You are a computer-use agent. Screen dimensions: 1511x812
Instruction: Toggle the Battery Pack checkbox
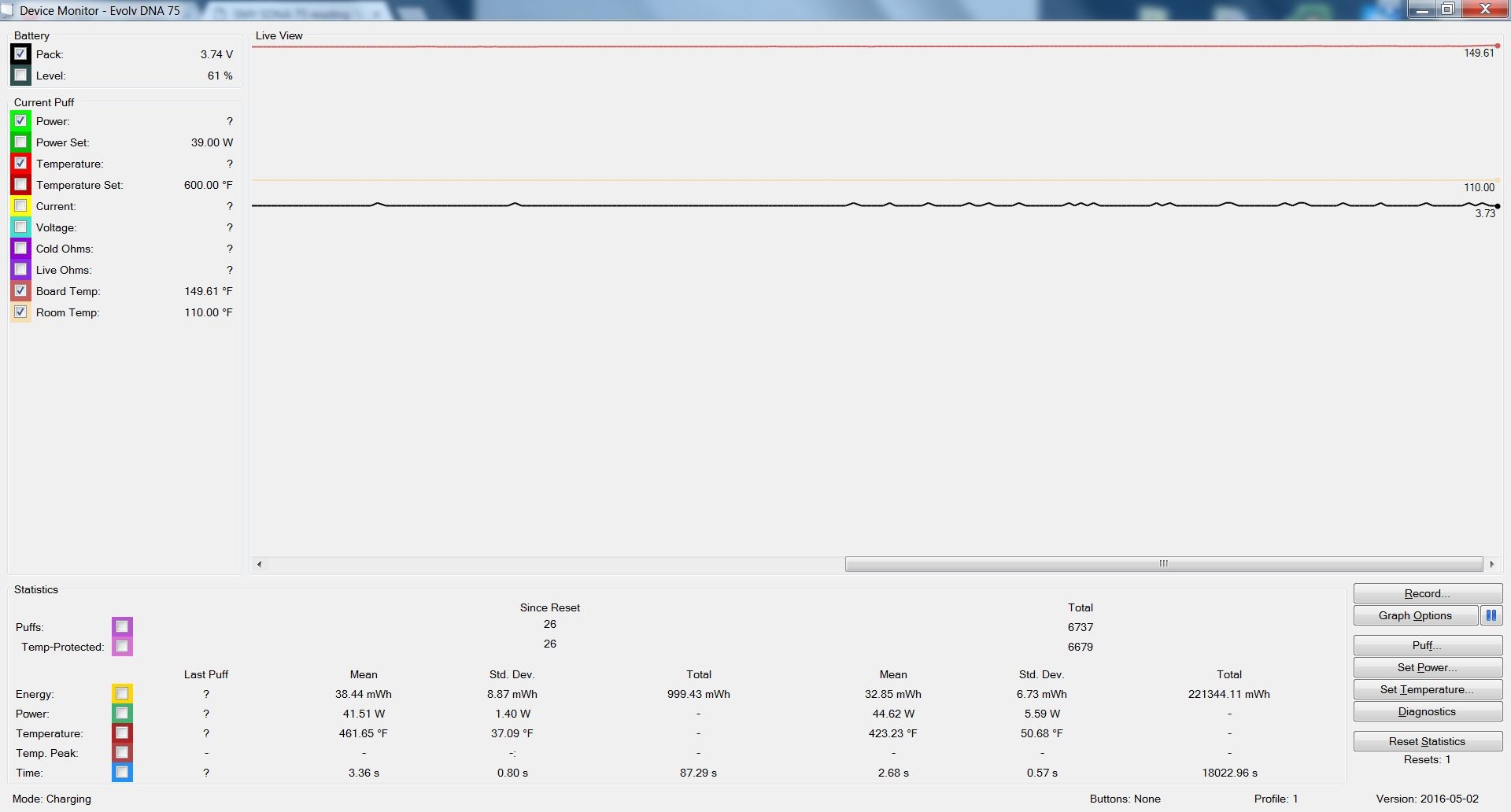21,54
